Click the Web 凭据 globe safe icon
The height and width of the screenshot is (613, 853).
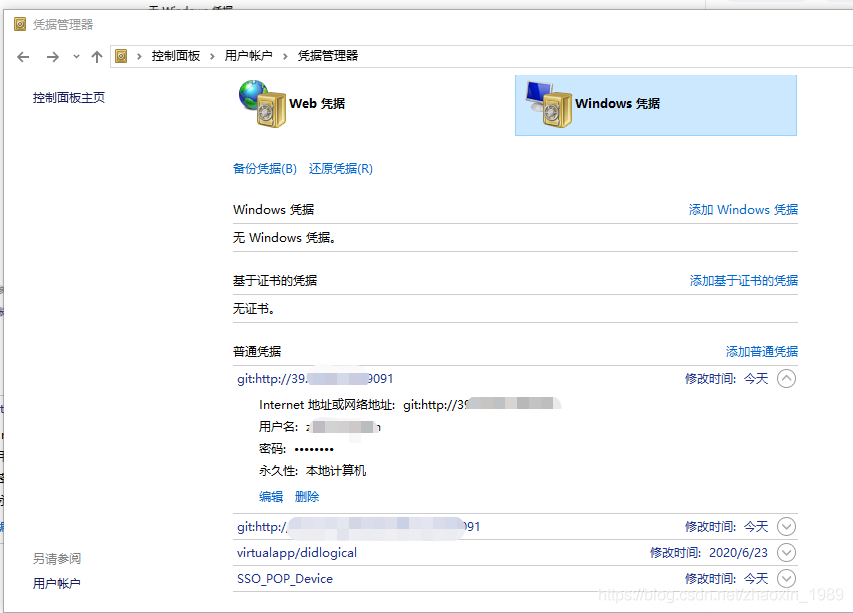tap(262, 103)
